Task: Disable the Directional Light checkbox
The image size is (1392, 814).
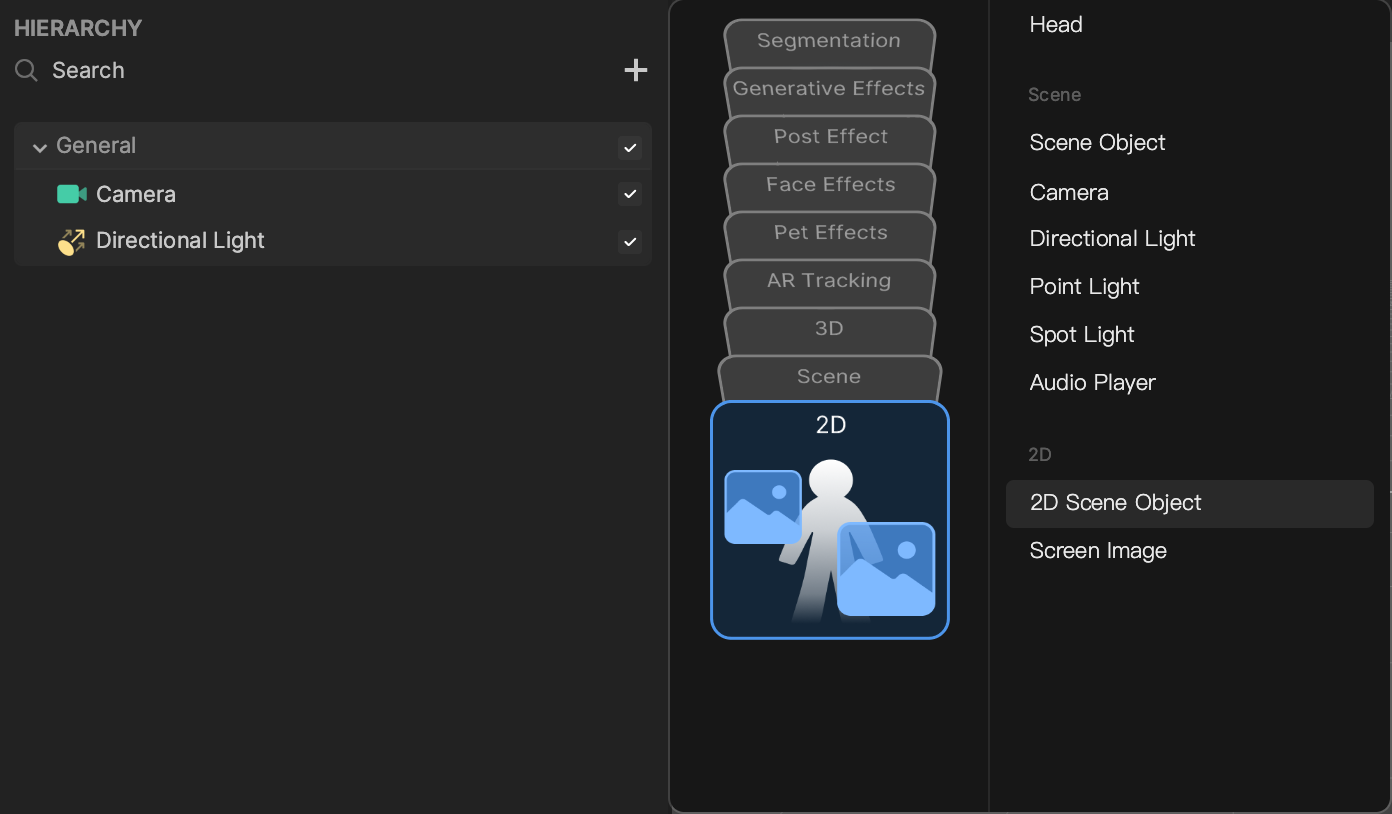Action: coord(630,241)
